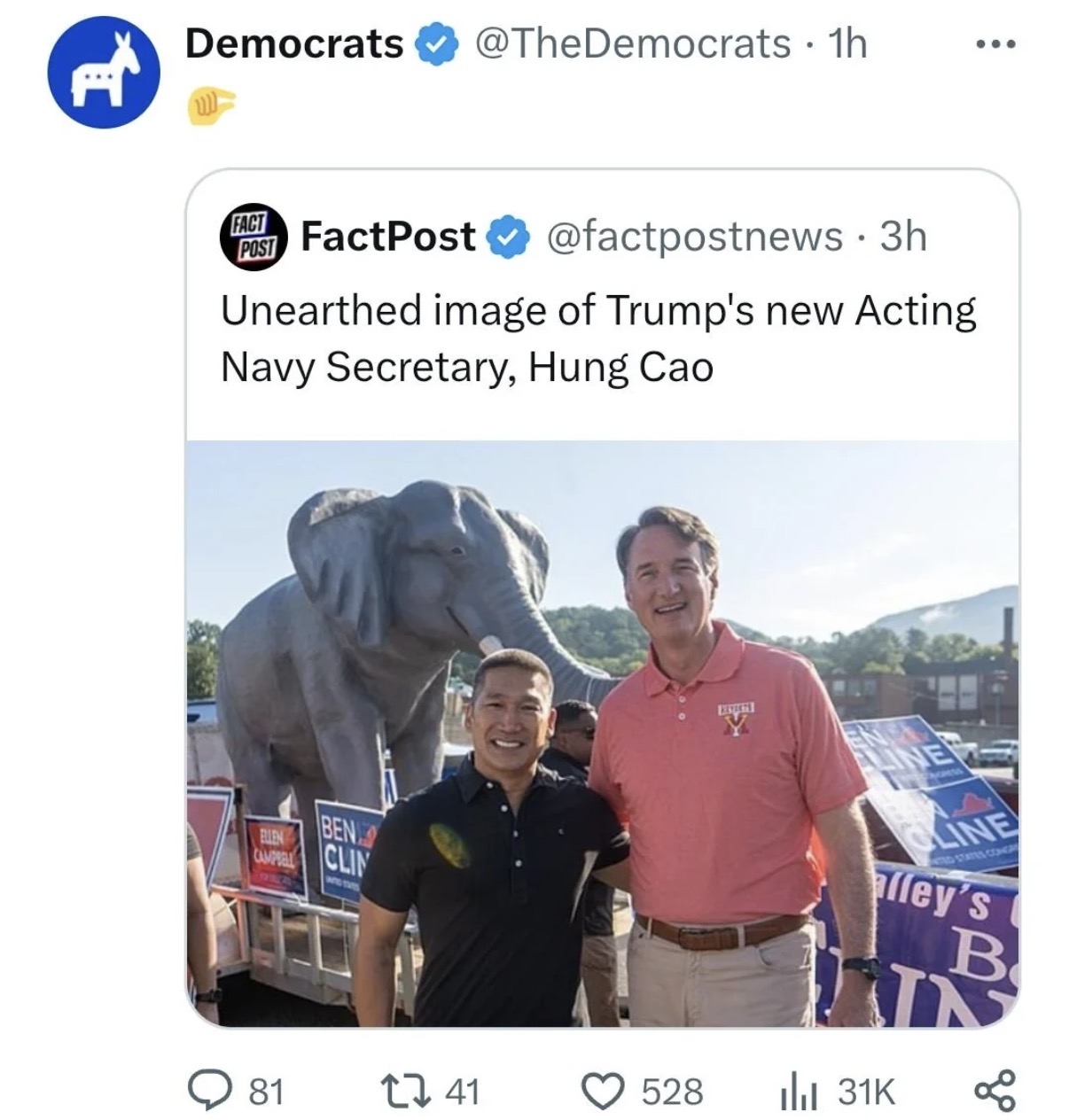This screenshot has height=1120, width=1069.
Task: Open the three-dot more options menu
Action: coord(996,43)
